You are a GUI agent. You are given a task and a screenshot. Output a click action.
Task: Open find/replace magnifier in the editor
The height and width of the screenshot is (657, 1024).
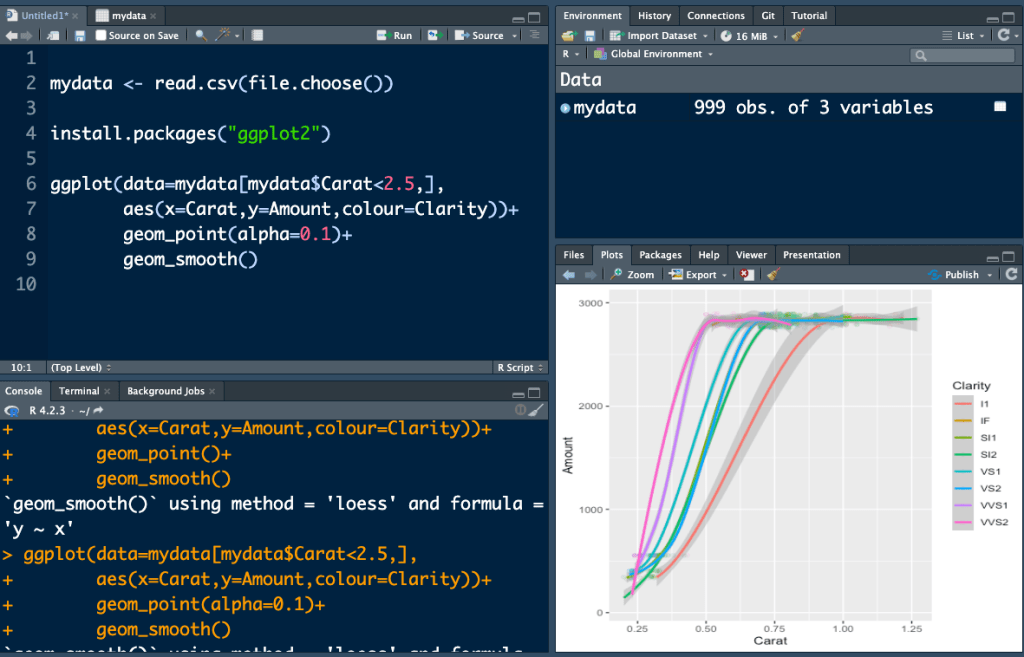[x=201, y=35]
